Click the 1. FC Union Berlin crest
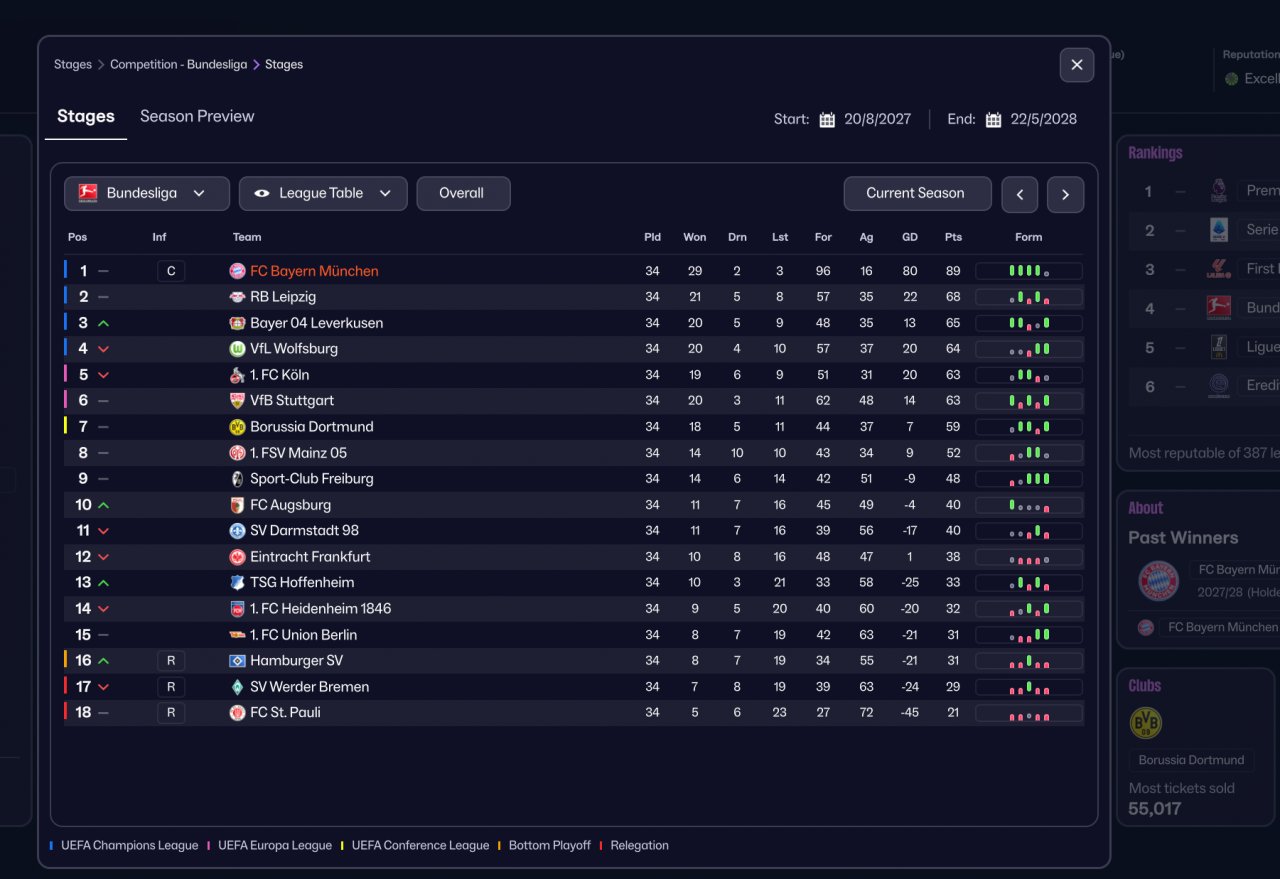 point(237,635)
